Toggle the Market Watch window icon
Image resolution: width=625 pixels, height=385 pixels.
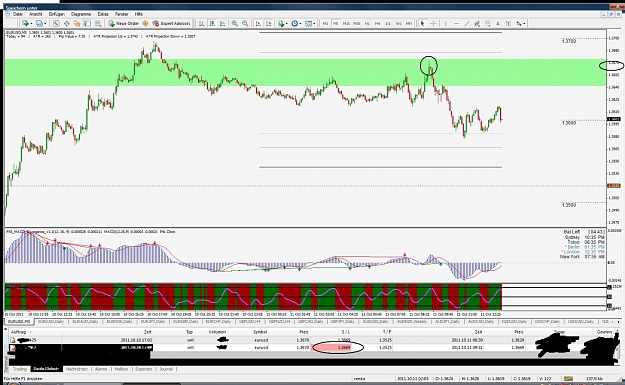[x=56, y=24]
